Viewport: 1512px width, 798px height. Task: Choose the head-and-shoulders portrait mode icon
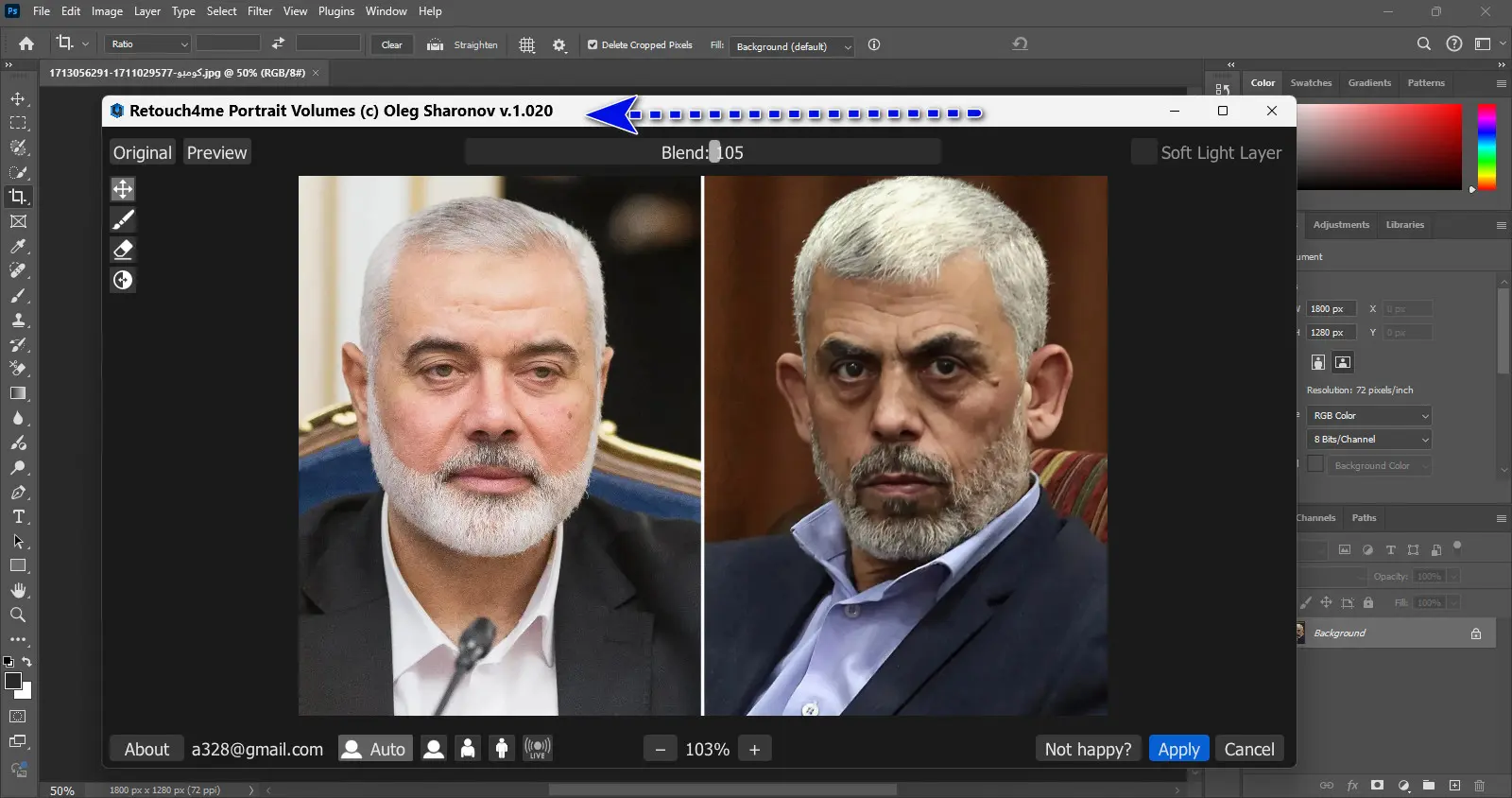(434, 749)
